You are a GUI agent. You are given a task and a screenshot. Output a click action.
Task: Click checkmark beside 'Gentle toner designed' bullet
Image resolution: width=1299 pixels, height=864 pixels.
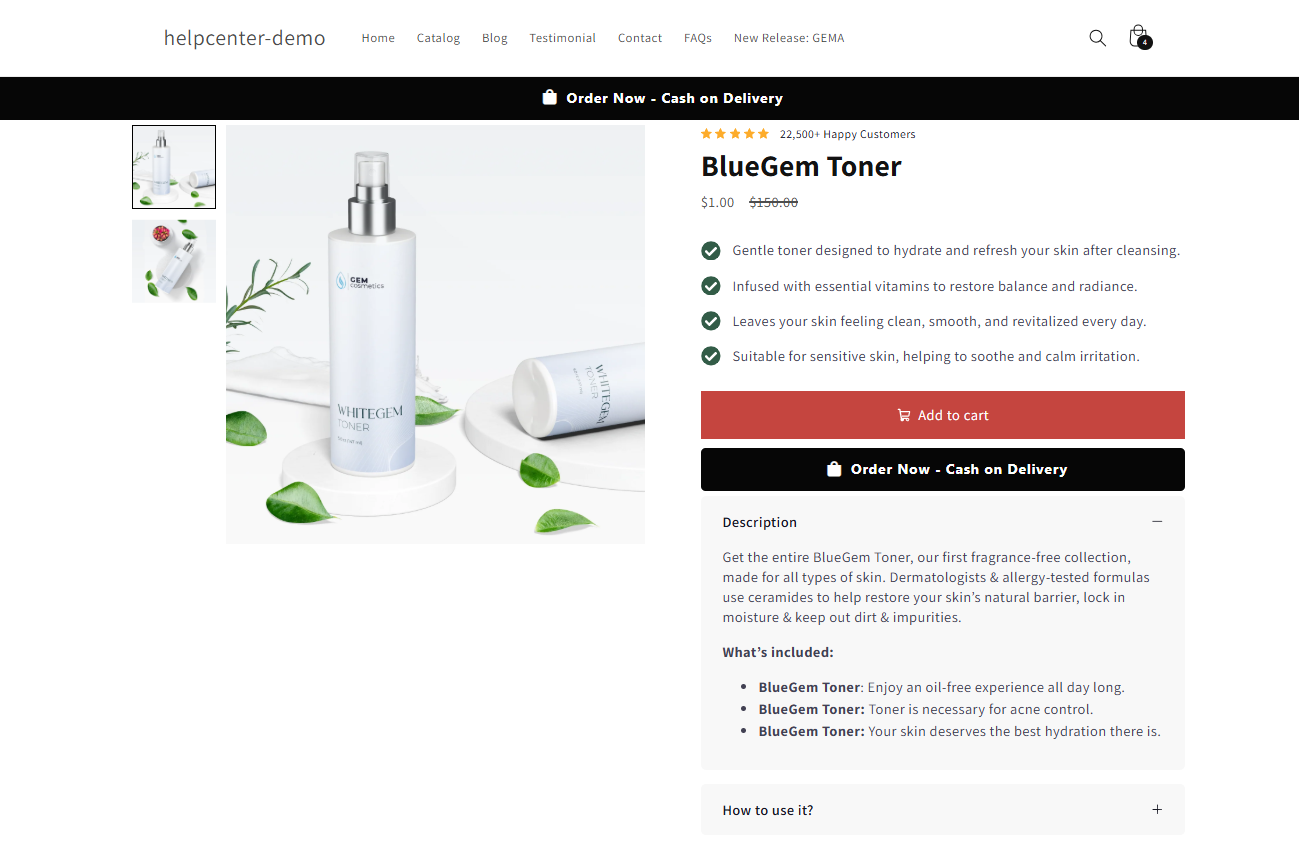pos(711,250)
